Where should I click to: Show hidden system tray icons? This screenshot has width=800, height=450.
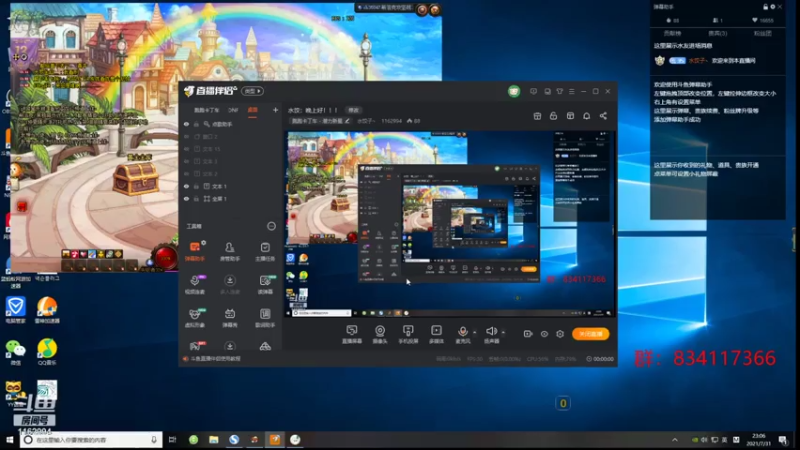(675, 439)
